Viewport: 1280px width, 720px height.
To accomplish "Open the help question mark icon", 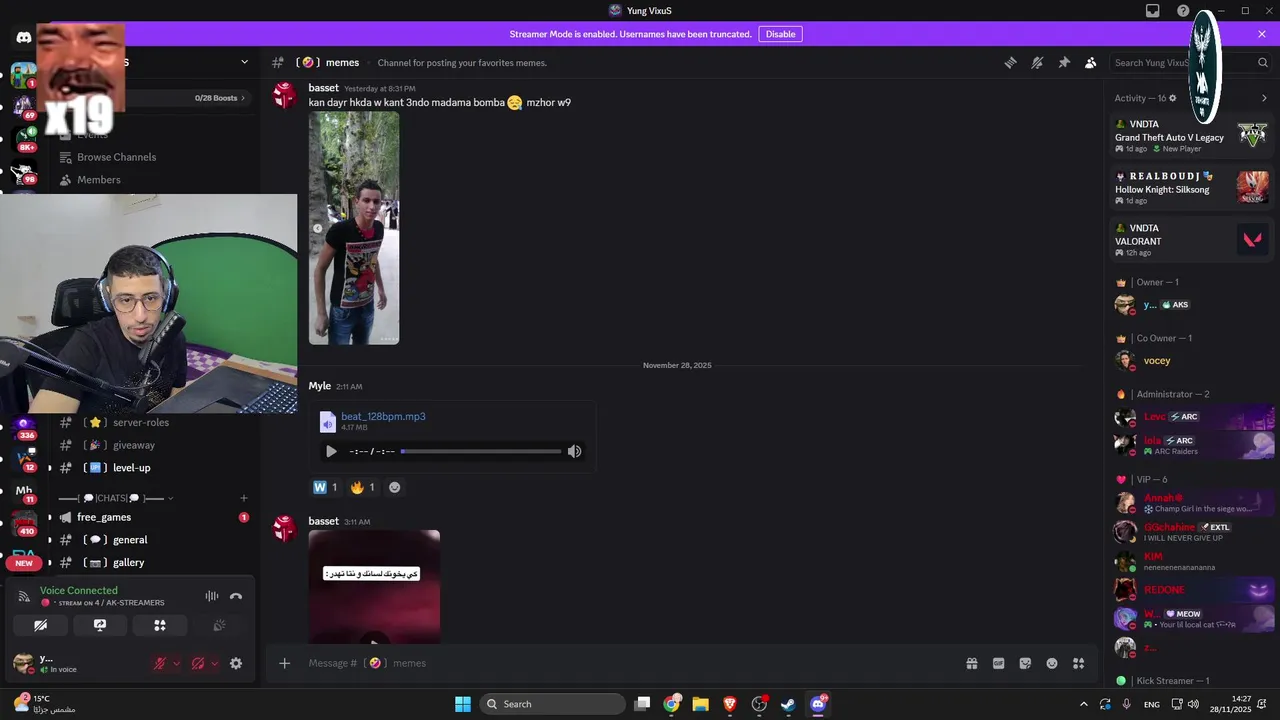I will point(1183,11).
